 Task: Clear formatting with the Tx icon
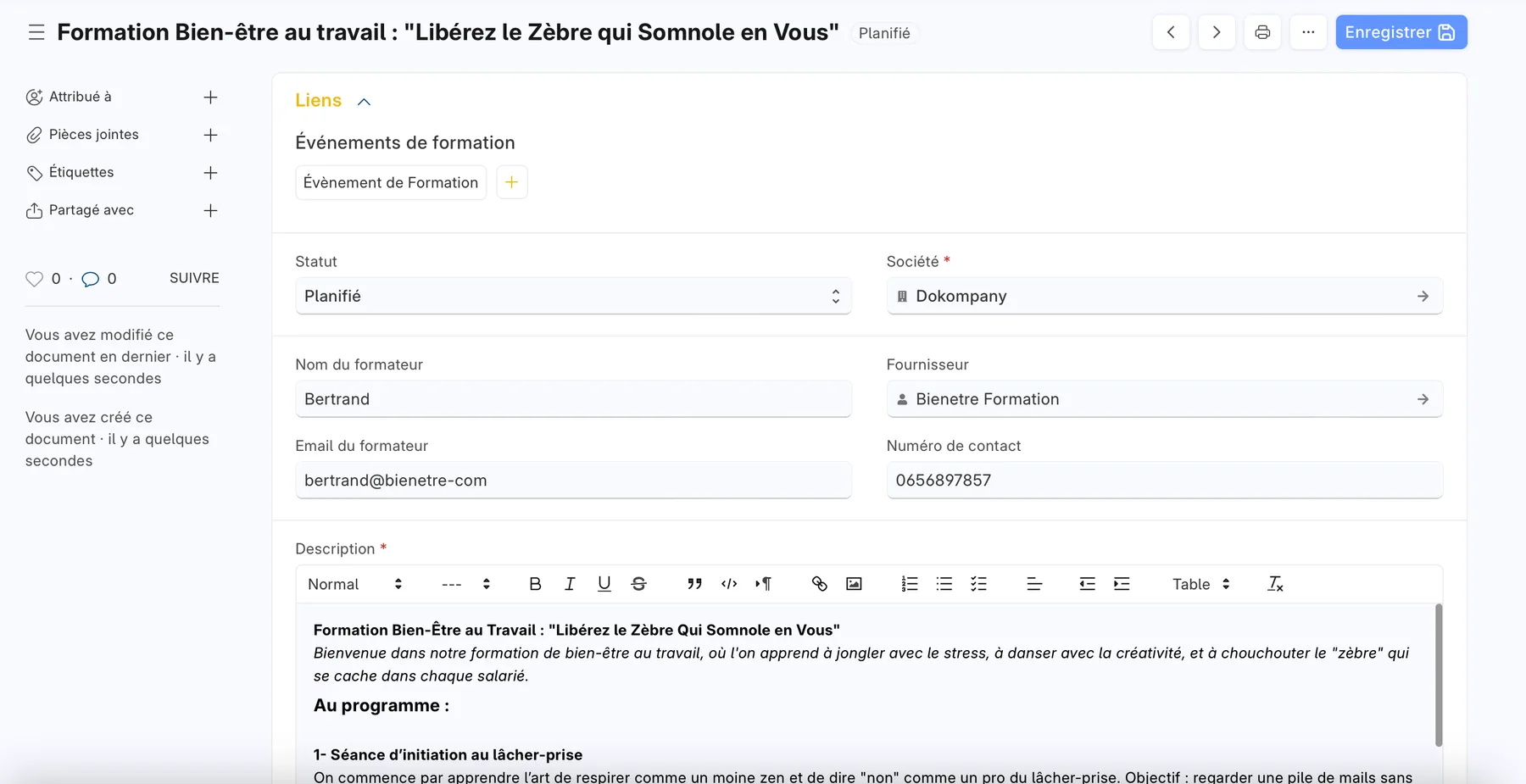click(1275, 584)
